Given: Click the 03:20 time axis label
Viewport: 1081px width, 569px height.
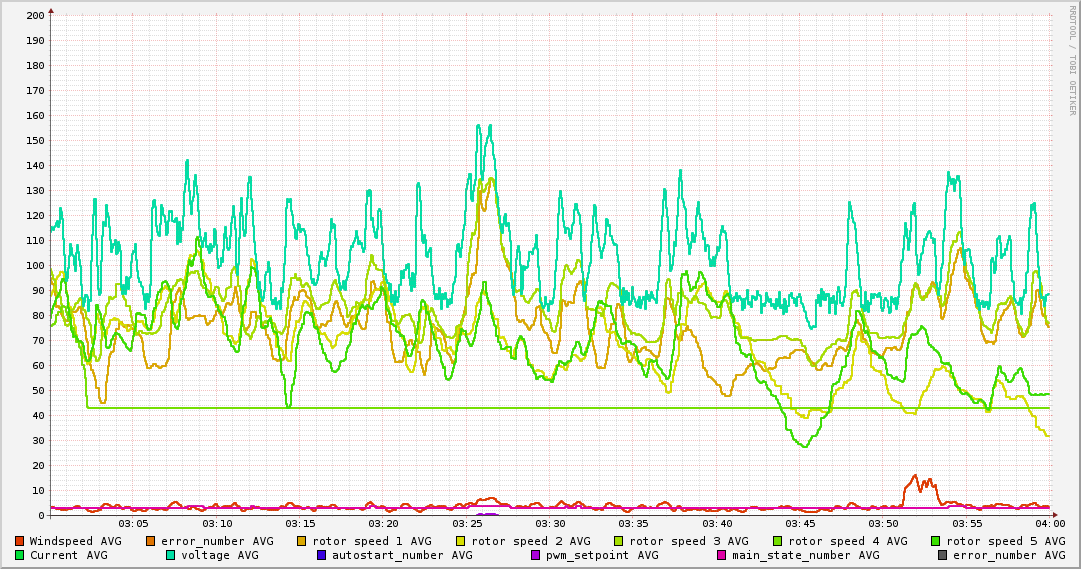Looking at the screenshot, I should (x=384, y=524).
